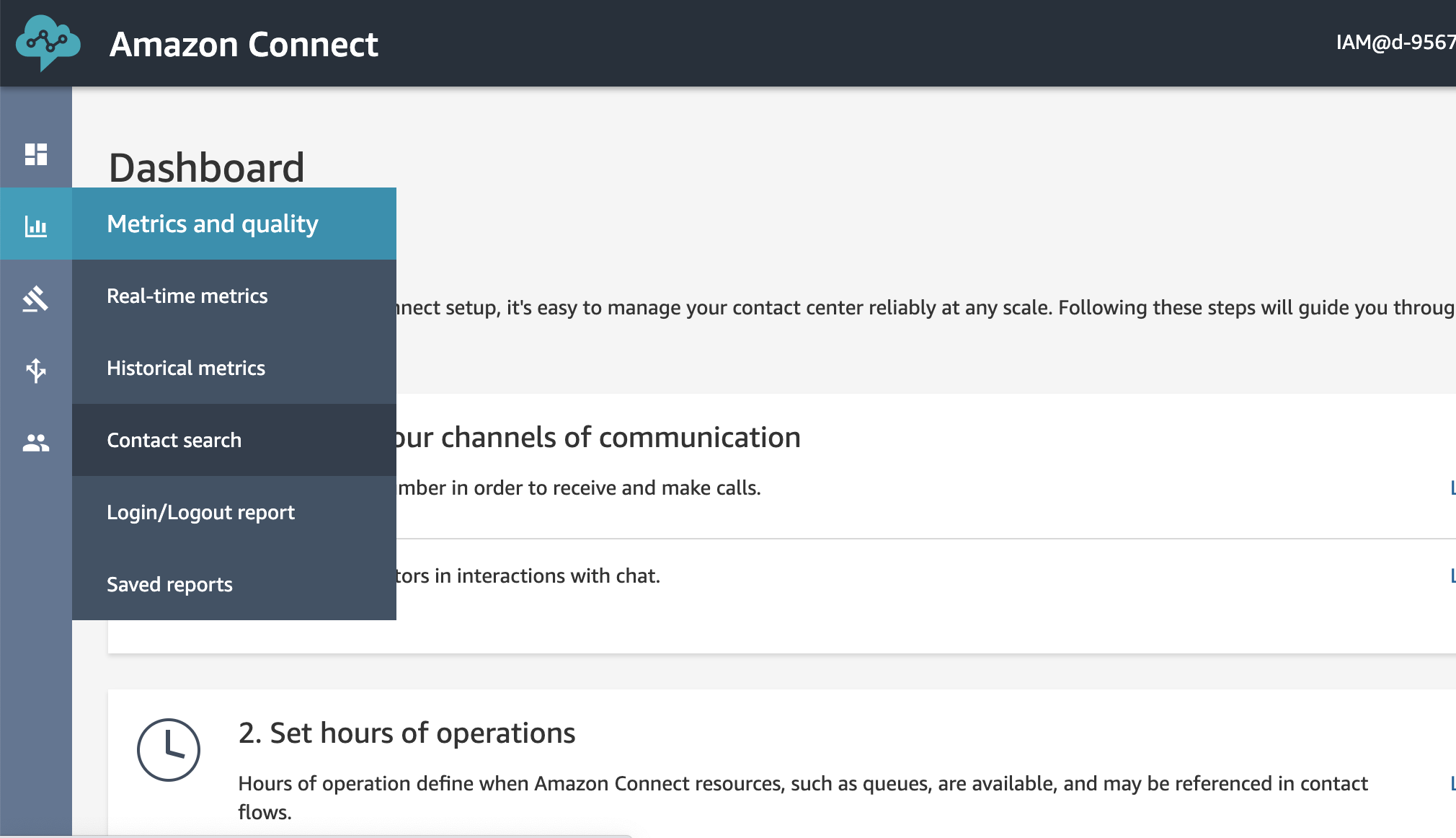The image size is (1456, 838).
Task: Open Real-time metrics
Action: 234,296
